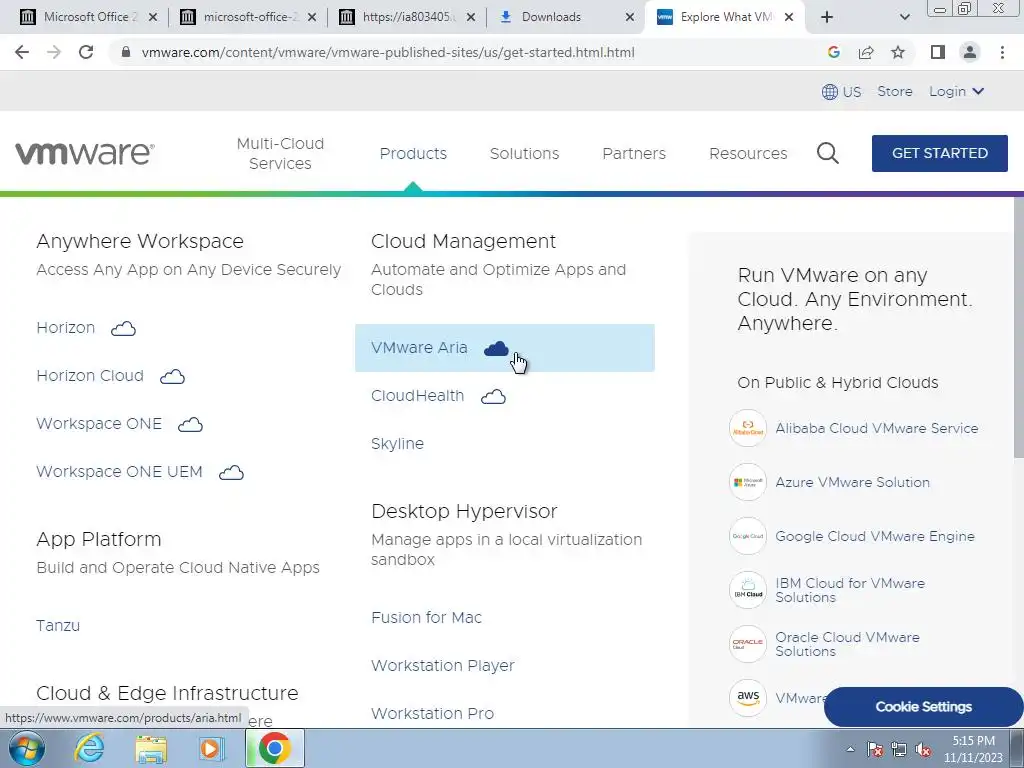
Task: Expand the tab search chevron
Action: pos(904,17)
